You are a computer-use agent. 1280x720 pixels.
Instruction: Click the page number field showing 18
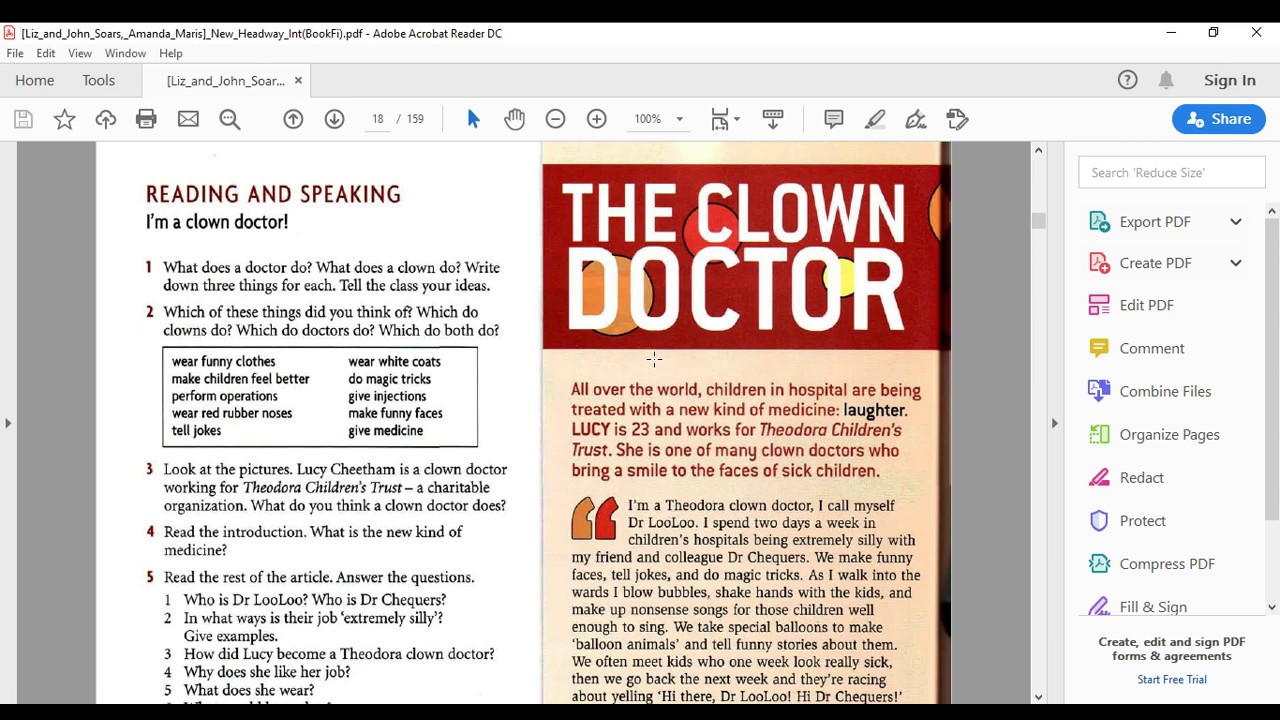pos(377,119)
